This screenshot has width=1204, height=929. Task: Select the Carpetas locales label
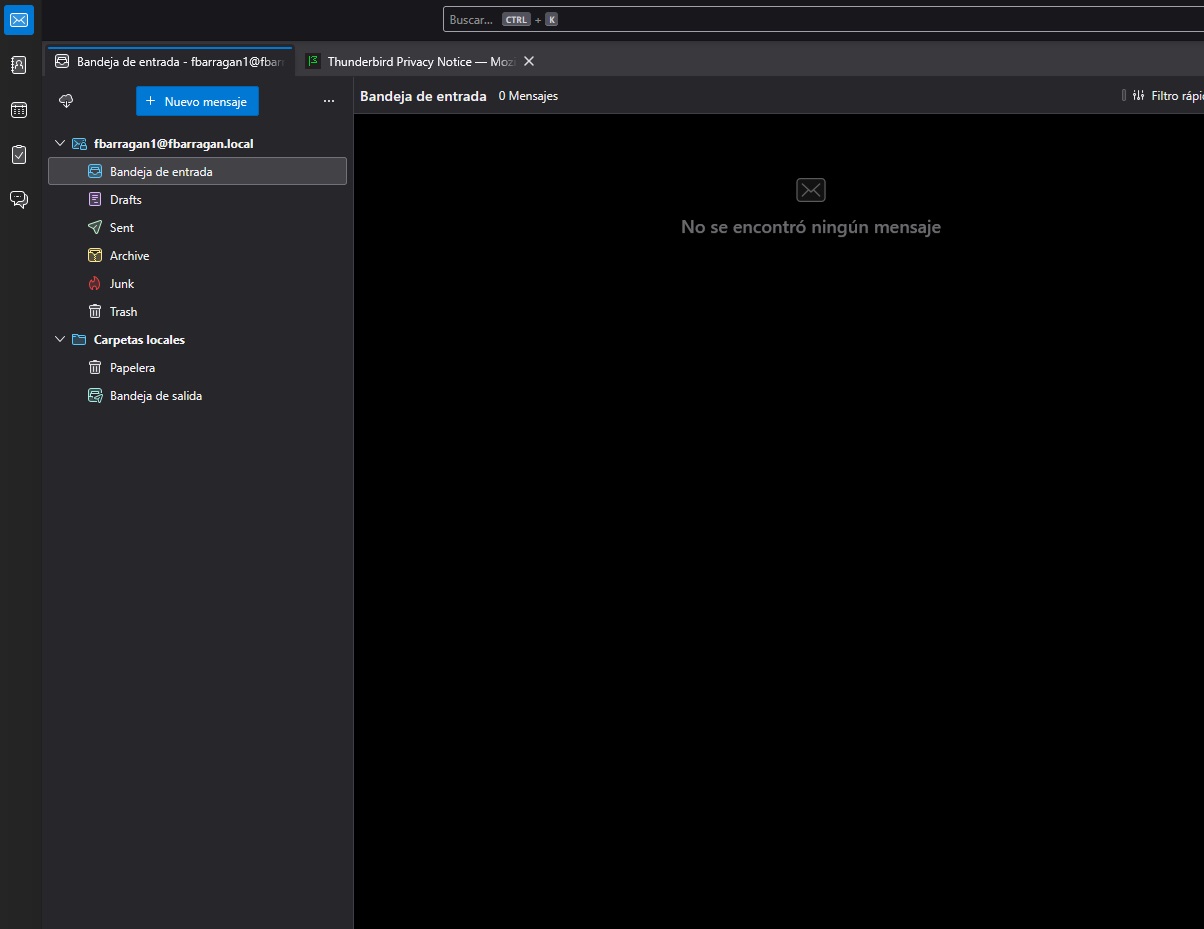(139, 340)
